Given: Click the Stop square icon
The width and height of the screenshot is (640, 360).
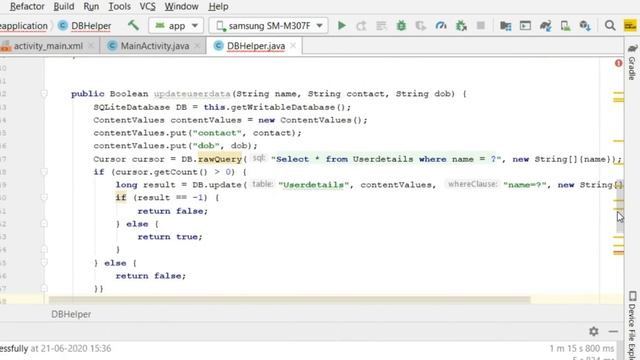Looking at the screenshot, I should click(480, 26).
